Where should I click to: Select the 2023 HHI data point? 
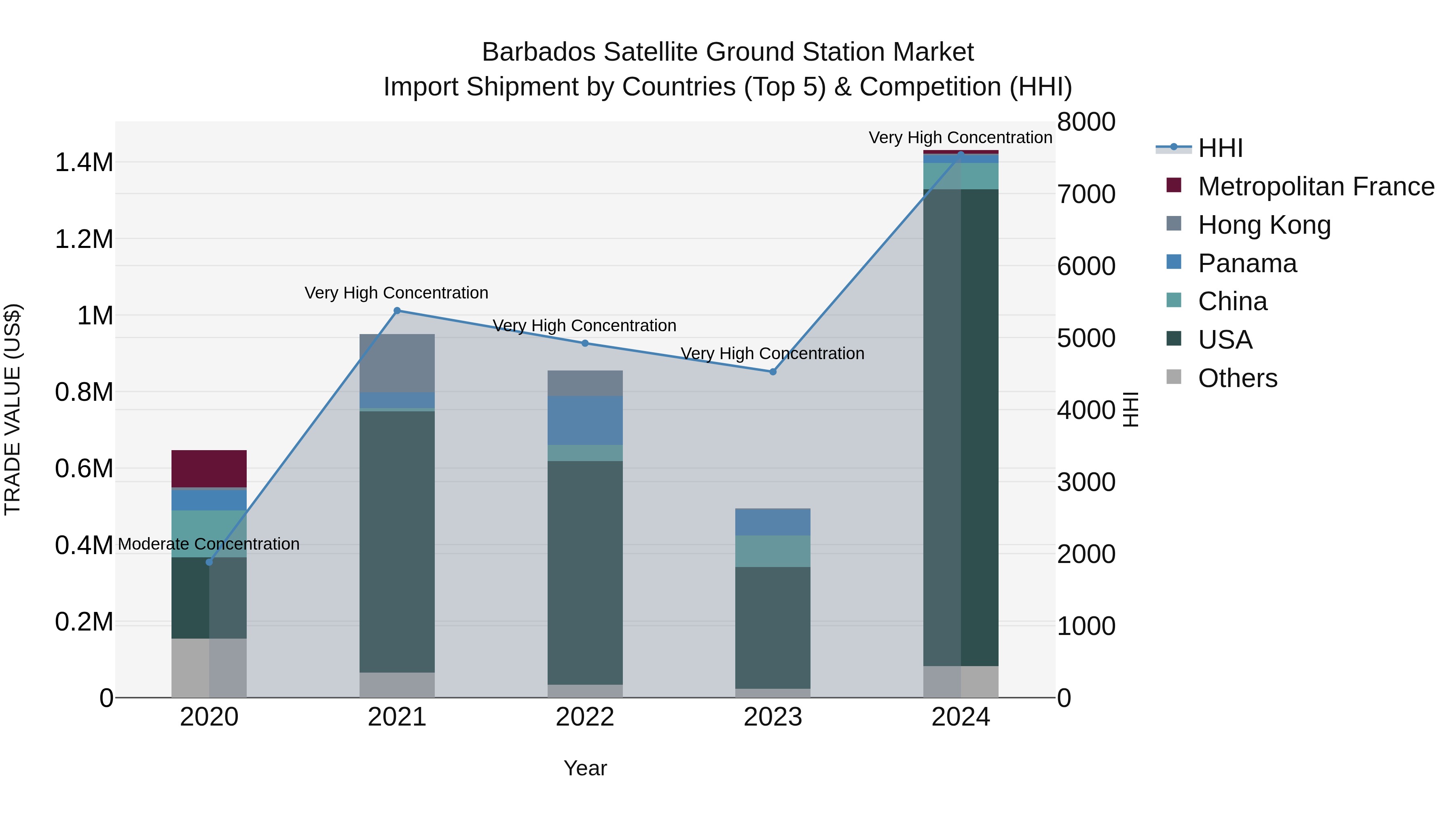[x=772, y=372]
